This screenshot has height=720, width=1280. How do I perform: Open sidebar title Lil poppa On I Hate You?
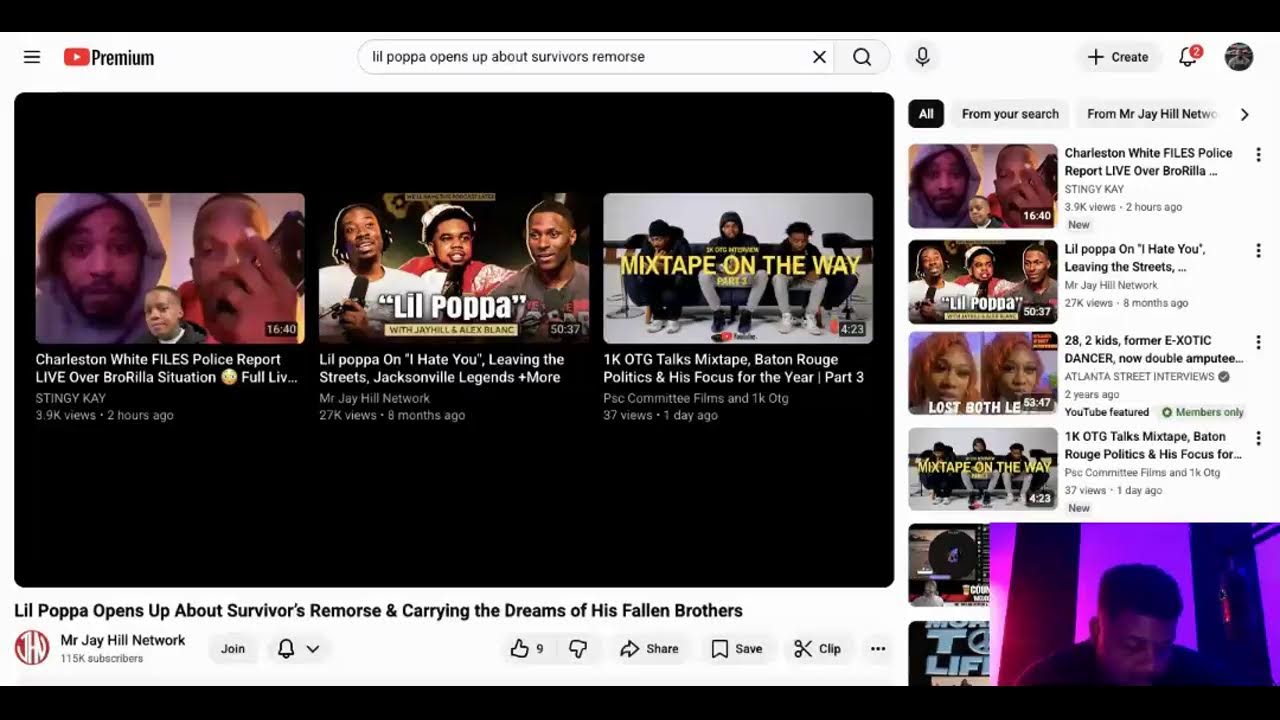coord(1135,258)
